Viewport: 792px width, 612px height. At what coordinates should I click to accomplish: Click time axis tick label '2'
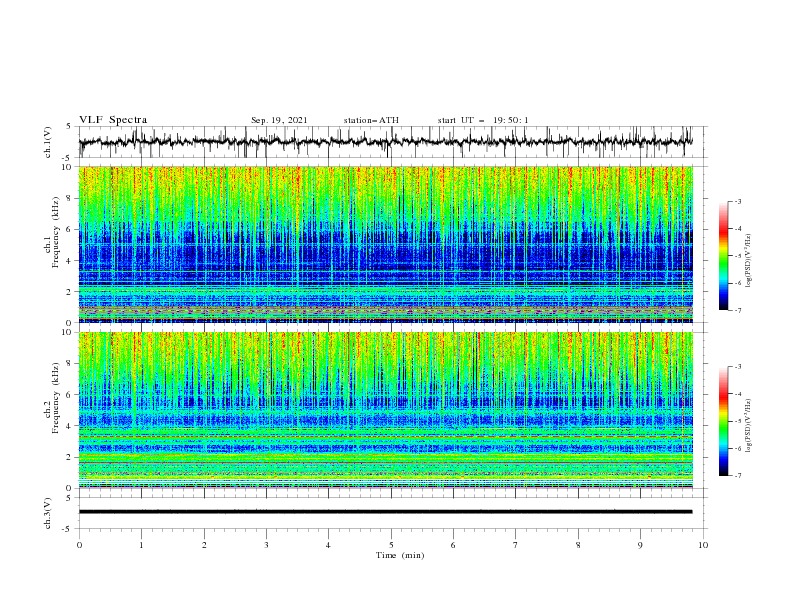pos(204,545)
